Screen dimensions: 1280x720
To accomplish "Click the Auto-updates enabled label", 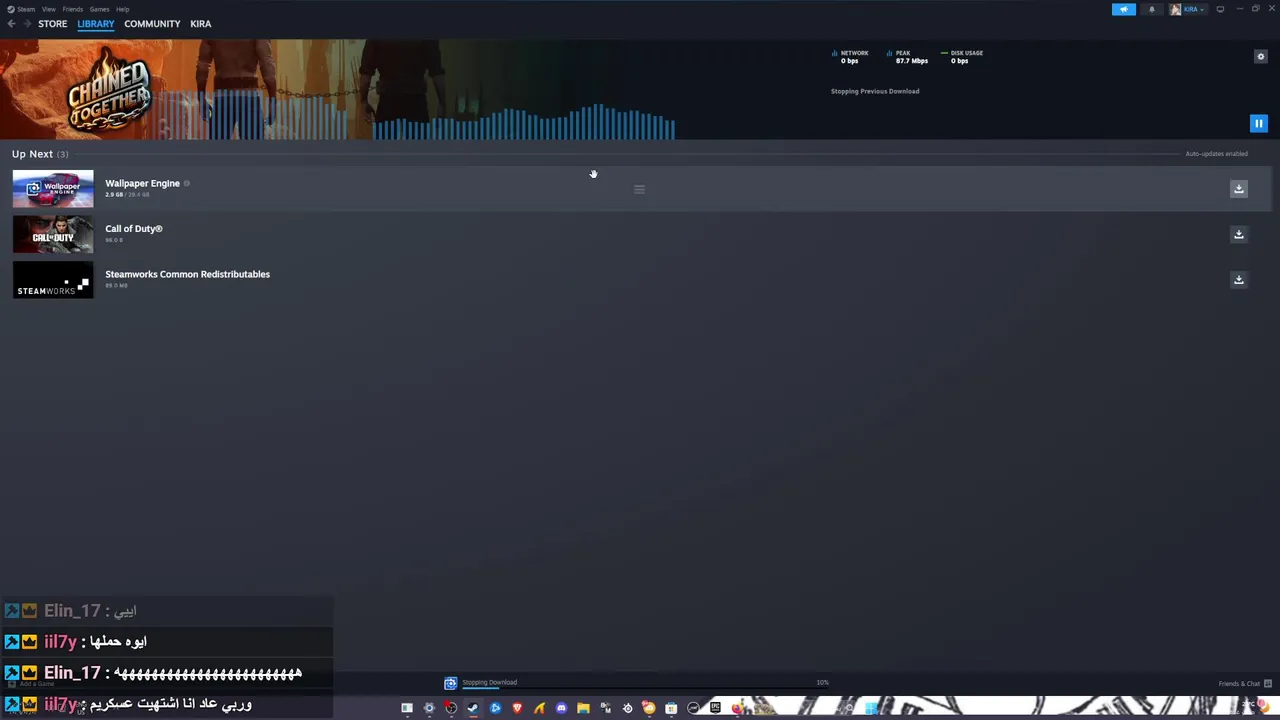I will point(1216,154).
